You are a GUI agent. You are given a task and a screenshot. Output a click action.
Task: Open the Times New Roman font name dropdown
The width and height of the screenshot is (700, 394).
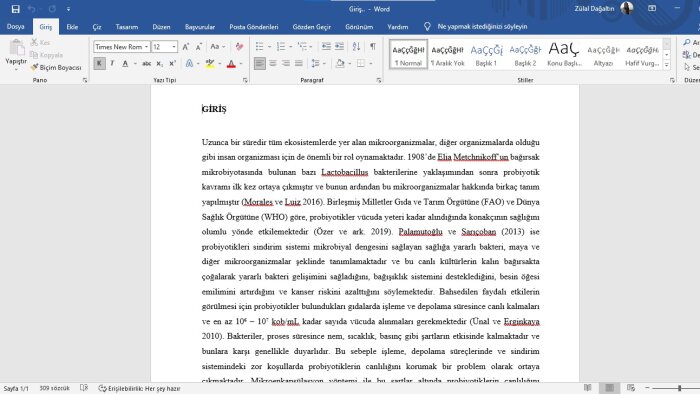146,47
